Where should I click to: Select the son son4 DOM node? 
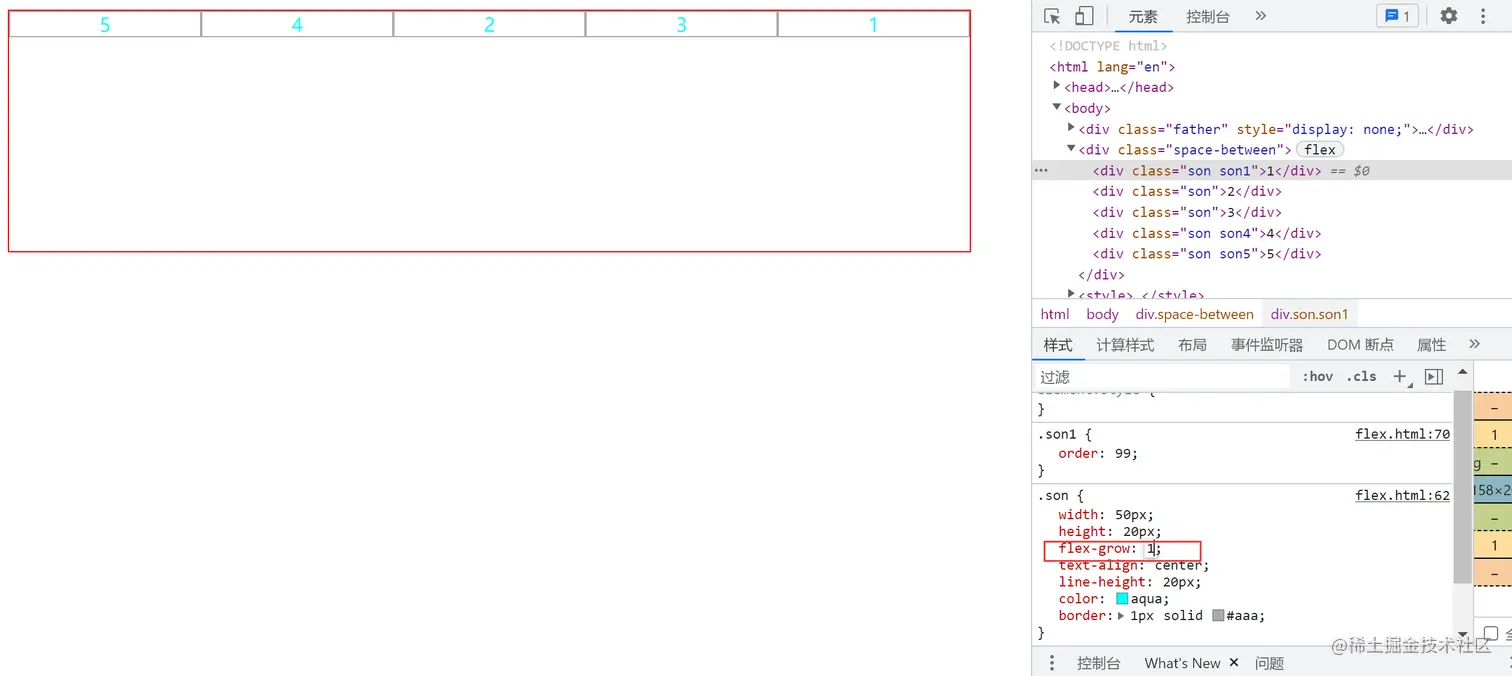pos(1207,233)
